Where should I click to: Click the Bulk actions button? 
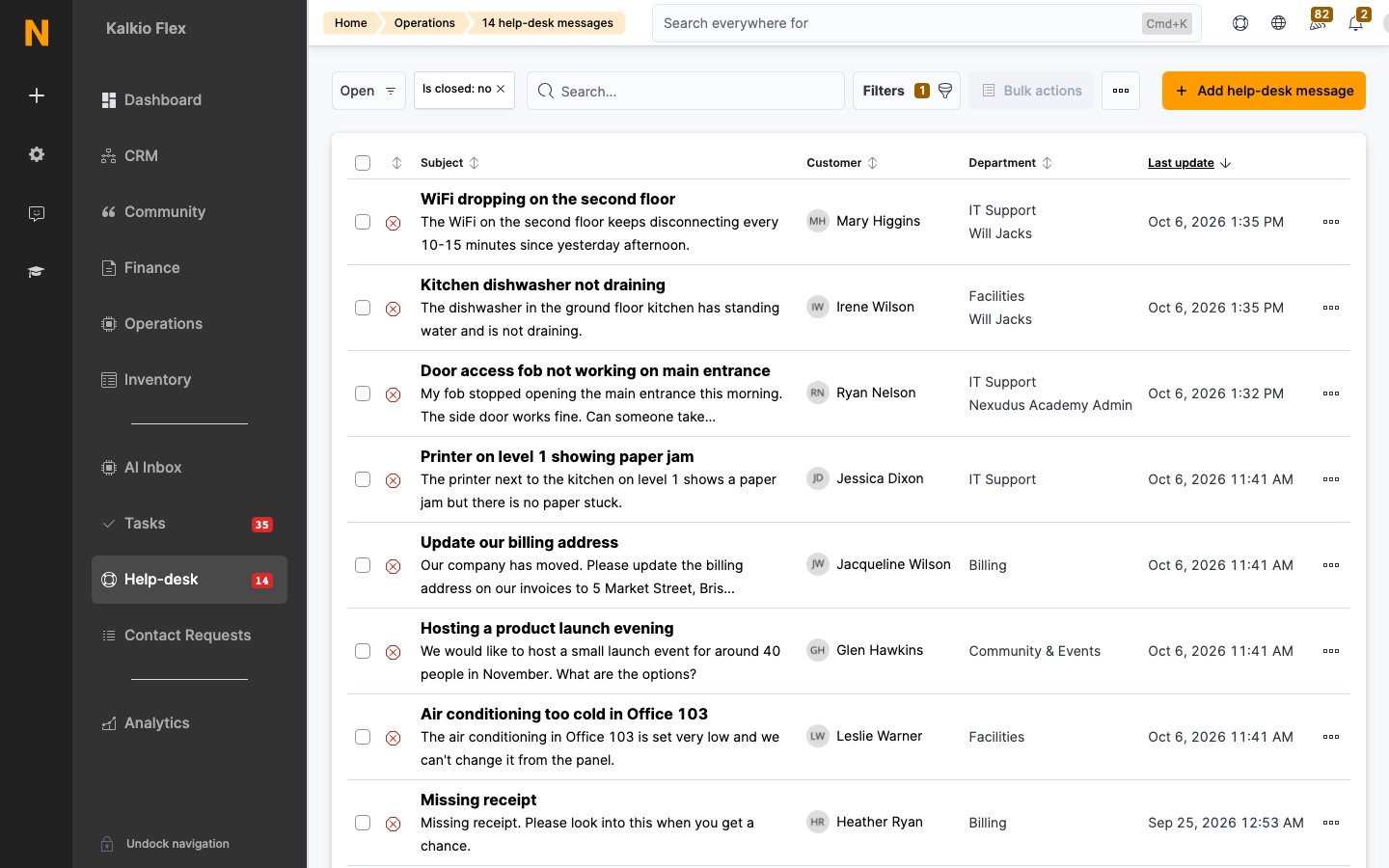click(1031, 91)
